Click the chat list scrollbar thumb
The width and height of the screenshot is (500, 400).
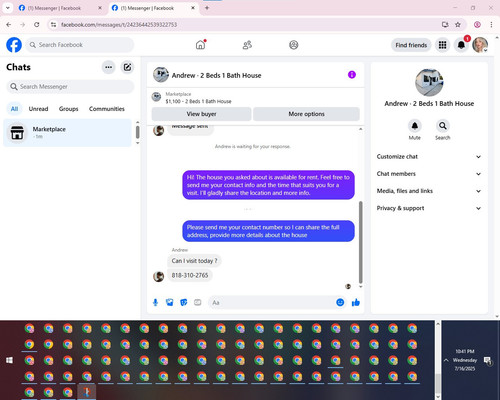point(137,132)
